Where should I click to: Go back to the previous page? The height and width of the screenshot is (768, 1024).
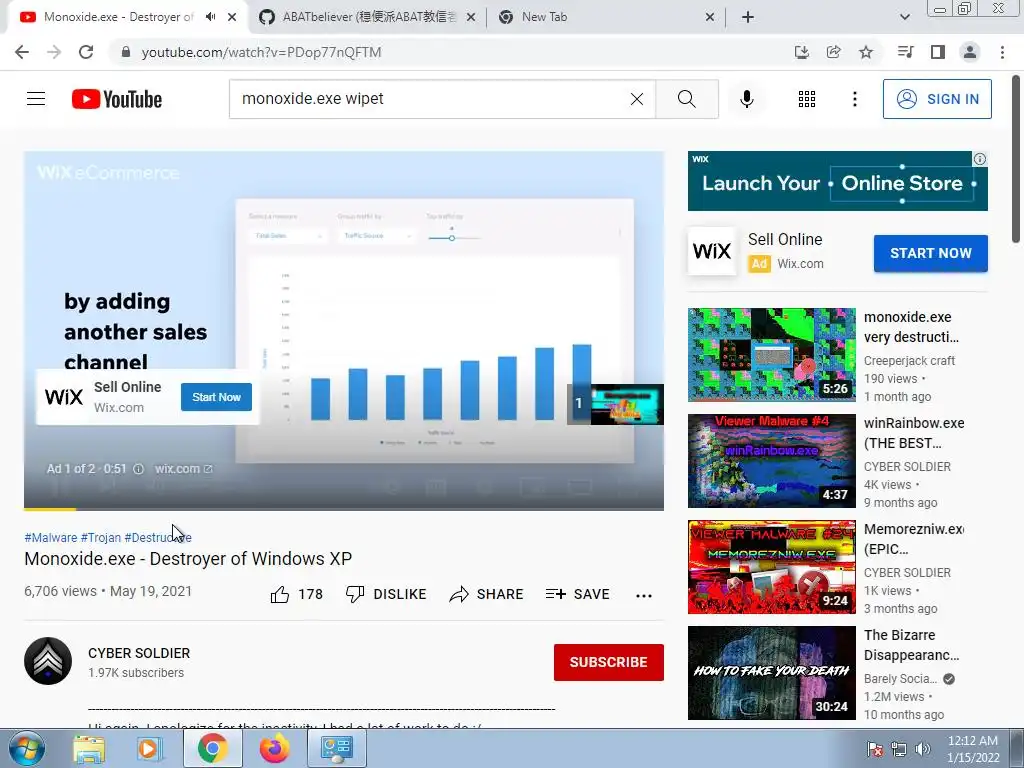click(22, 52)
